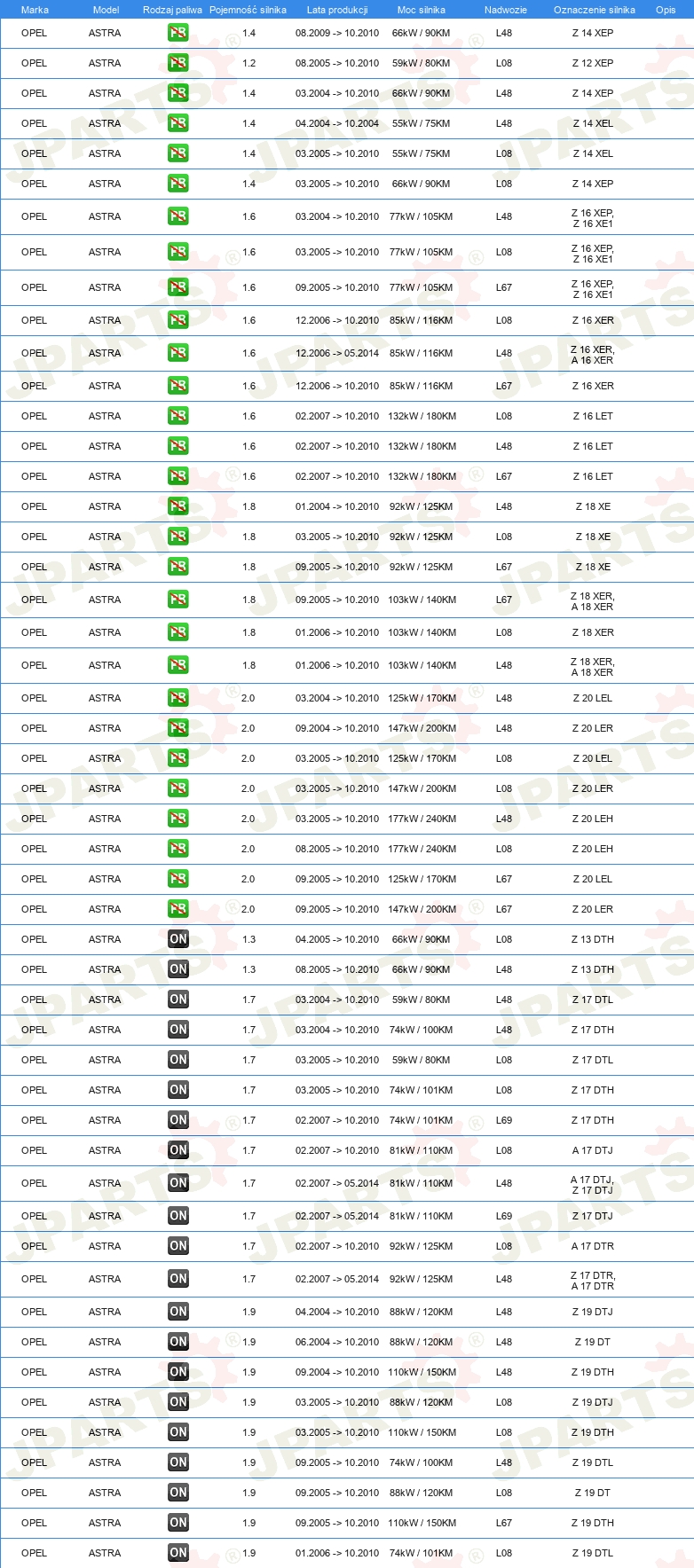Click diesel ON icon for 1.3 L48 row

[x=178, y=969]
